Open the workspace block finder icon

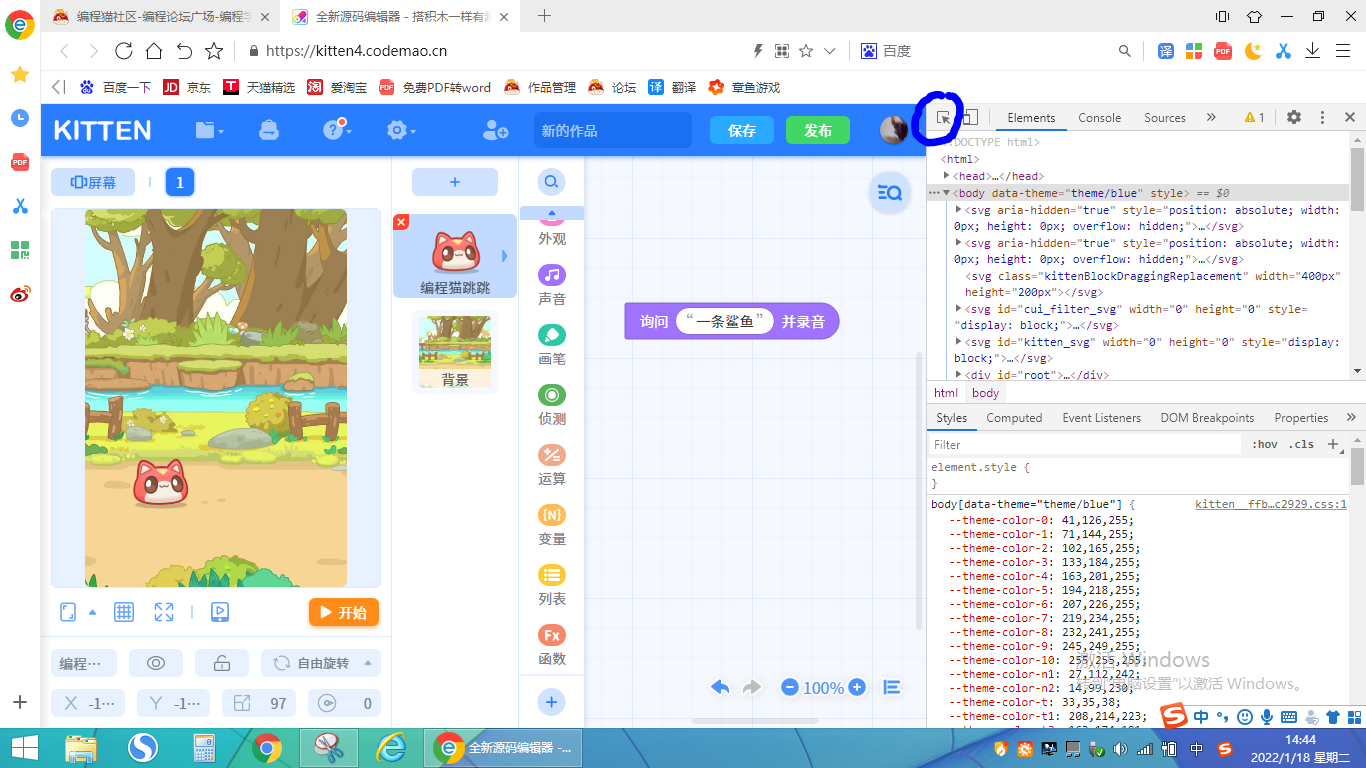pos(889,193)
